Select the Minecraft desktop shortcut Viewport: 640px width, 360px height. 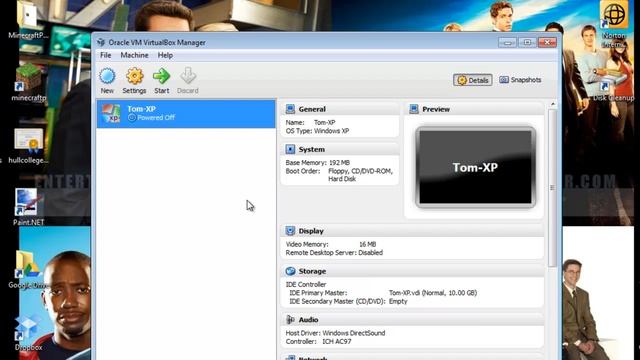coord(29,82)
